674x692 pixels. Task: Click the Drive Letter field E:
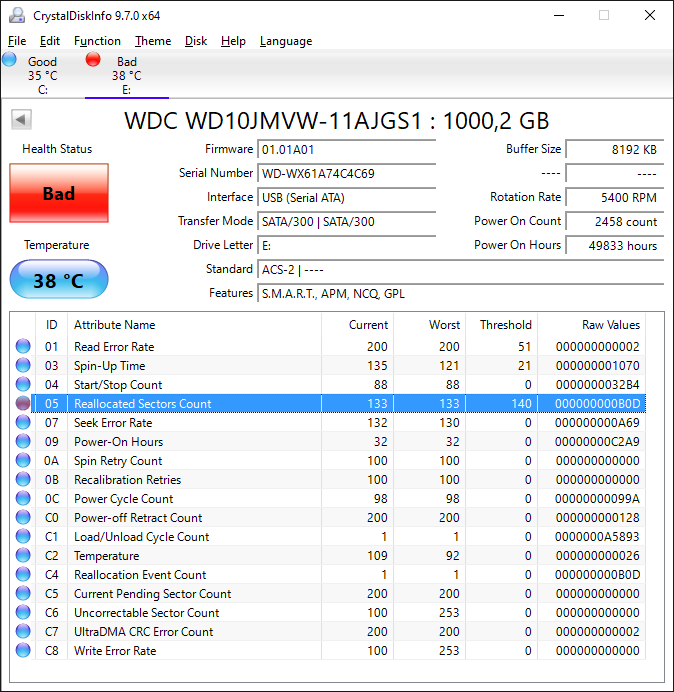pos(346,245)
